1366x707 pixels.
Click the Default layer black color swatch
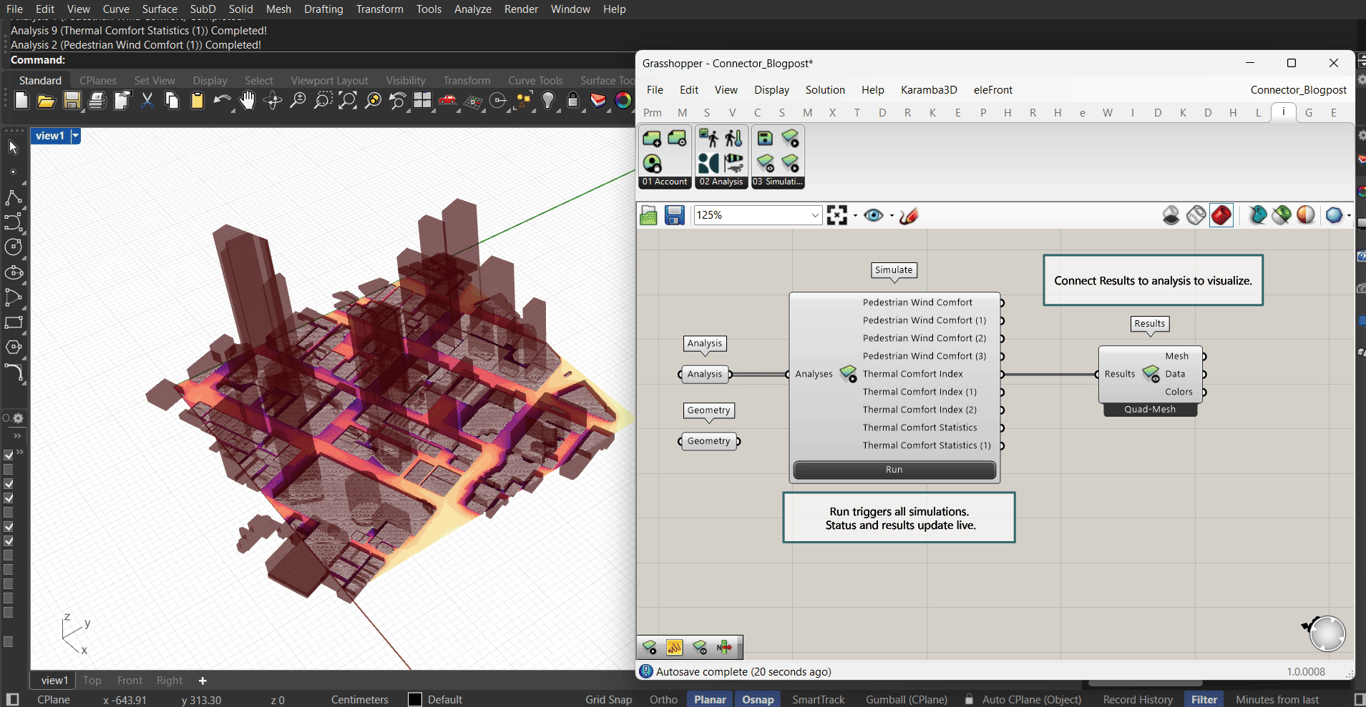pyautogui.click(x=415, y=699)
